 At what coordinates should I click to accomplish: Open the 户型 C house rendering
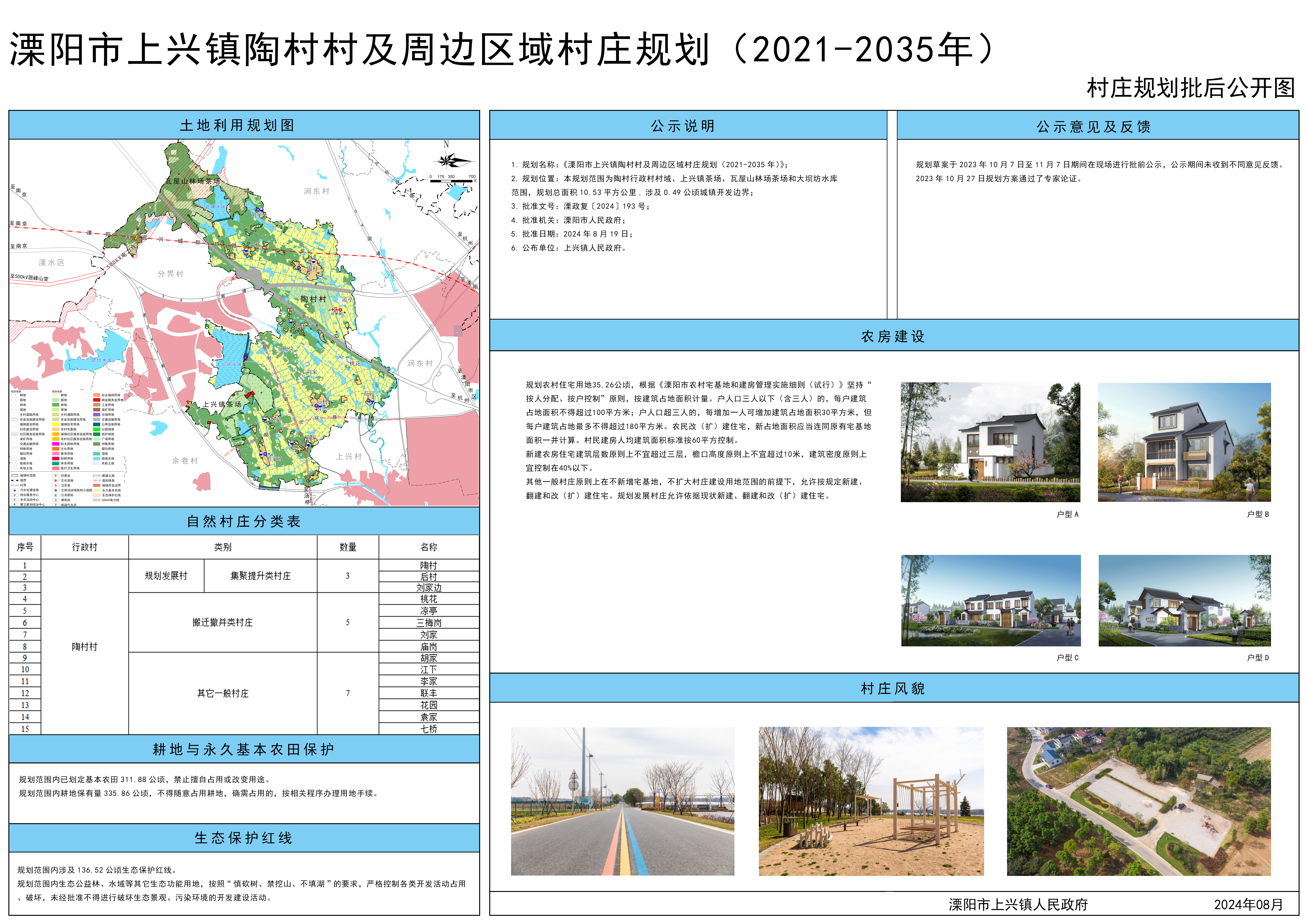tap(991, 601)
